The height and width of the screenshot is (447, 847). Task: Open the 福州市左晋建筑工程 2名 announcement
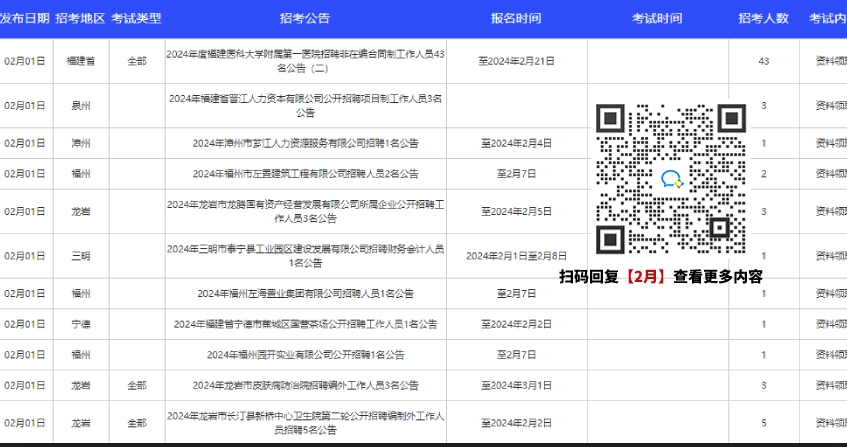pyautogui.click(x=306, y=174)
